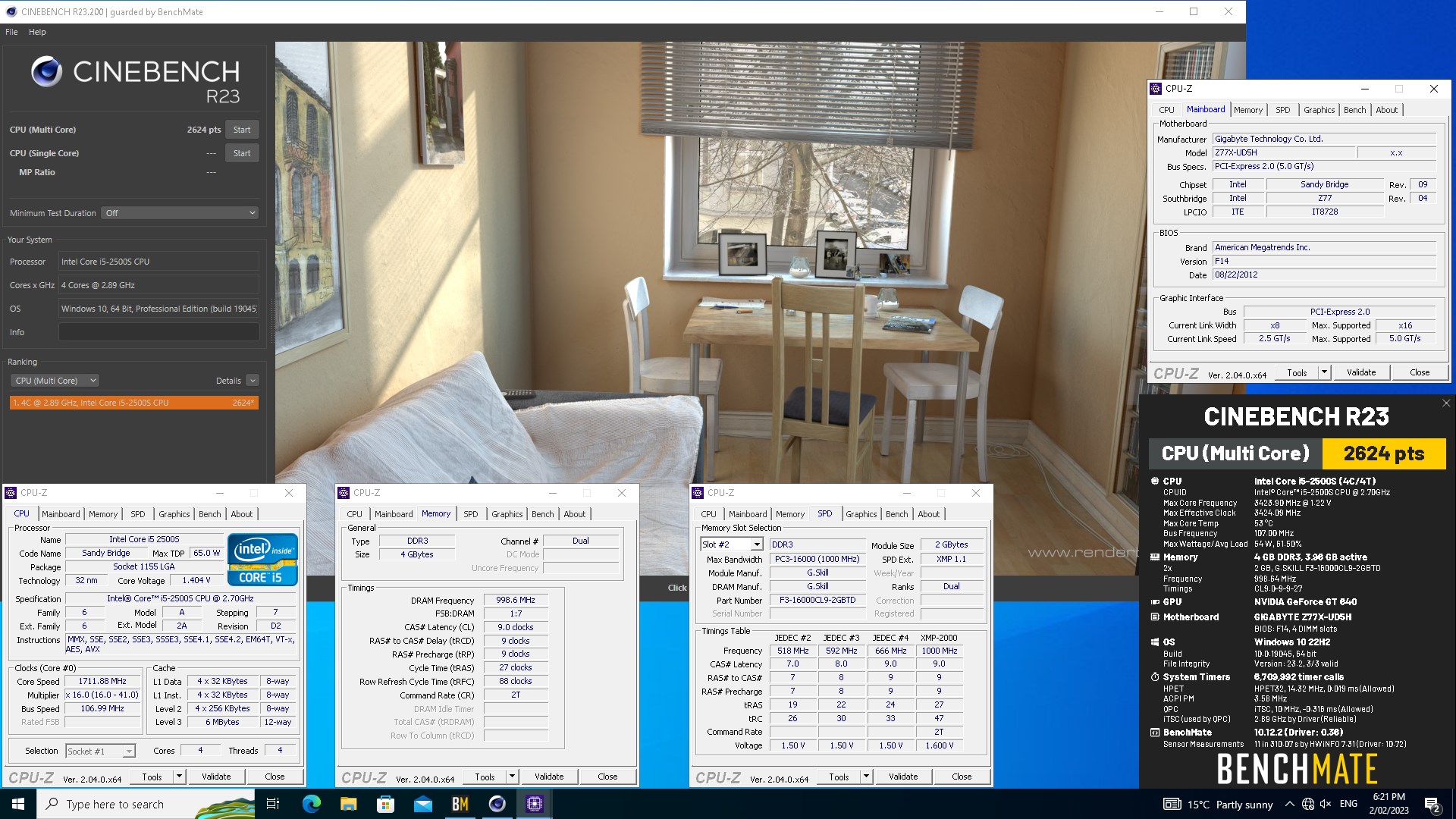Open the Help menu in Cinebench

pos(37,32)
